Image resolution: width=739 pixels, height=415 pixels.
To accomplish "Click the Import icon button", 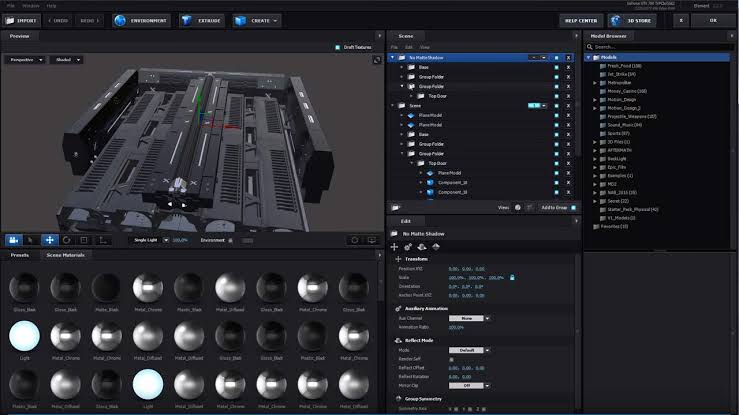I will (x=22, y=21).
